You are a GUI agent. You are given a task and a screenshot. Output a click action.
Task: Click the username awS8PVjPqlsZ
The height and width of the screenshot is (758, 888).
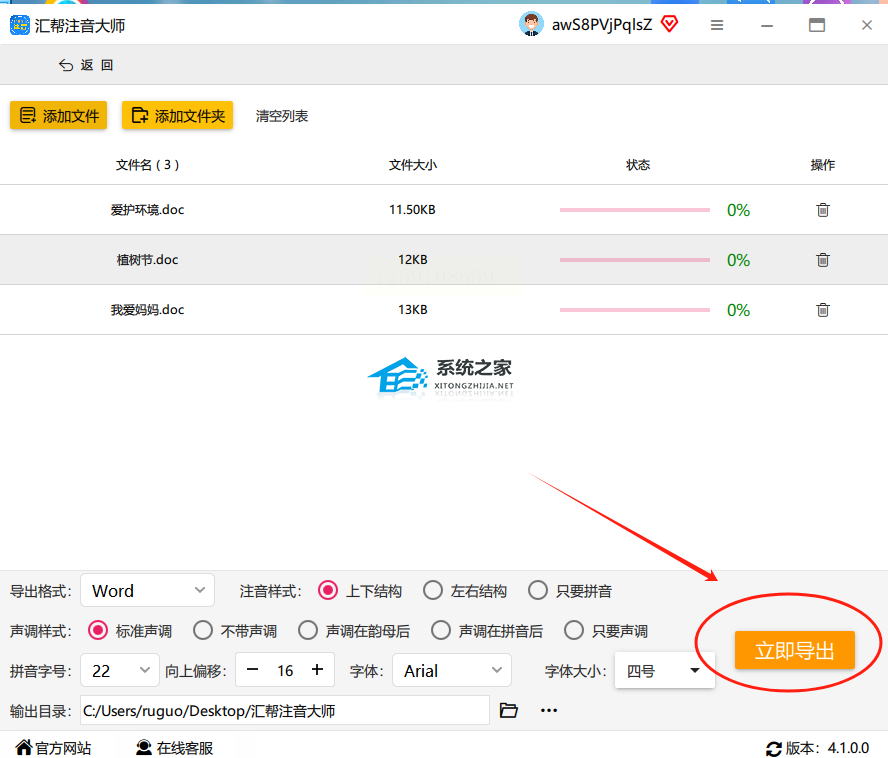pyautogui.click(x=601, y=24)
